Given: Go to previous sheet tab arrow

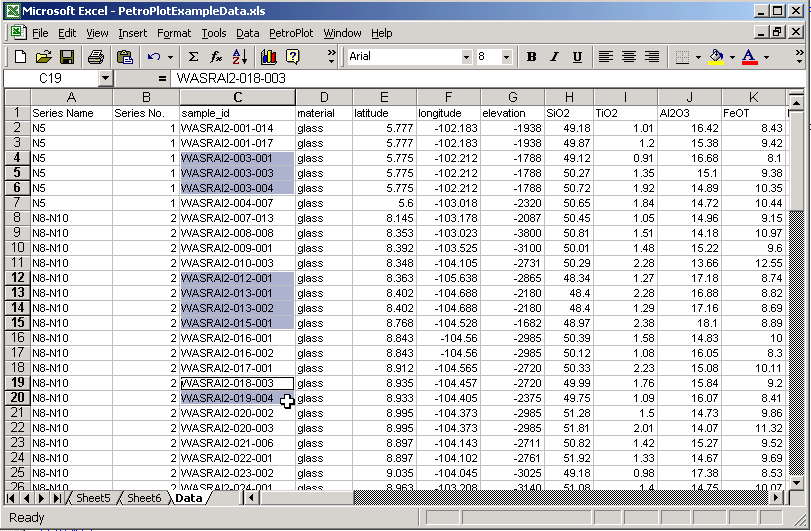Looking at the screenshot, I should [26, 498].
